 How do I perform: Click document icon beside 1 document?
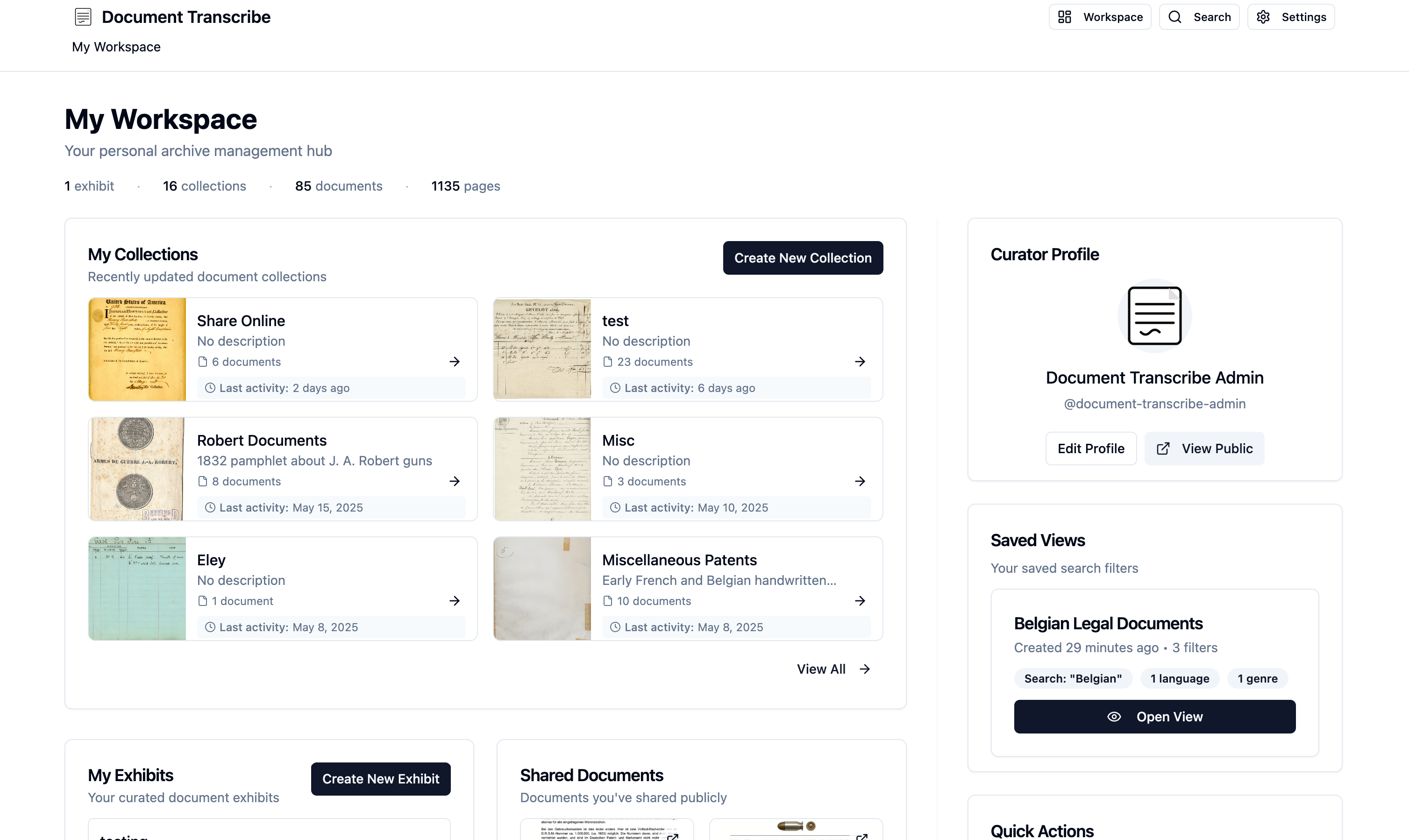(203, 600)
